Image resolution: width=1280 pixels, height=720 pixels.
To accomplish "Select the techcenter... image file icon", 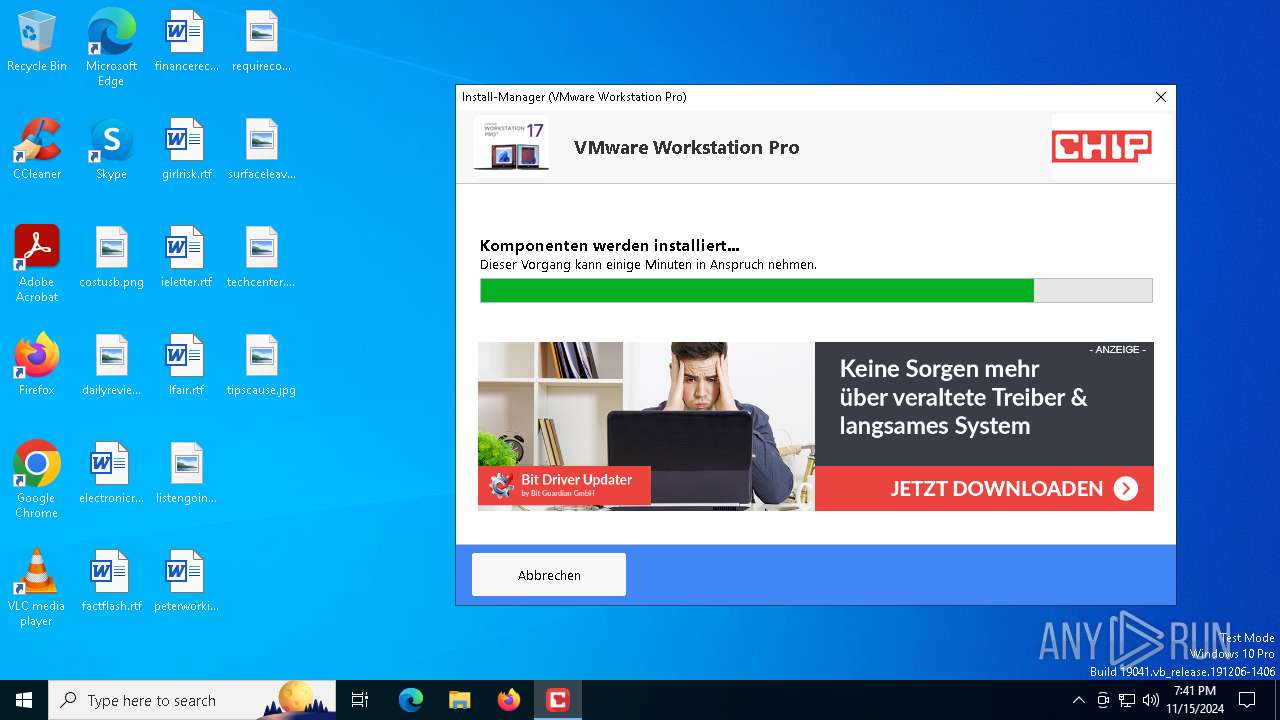I will click(261, 258).
